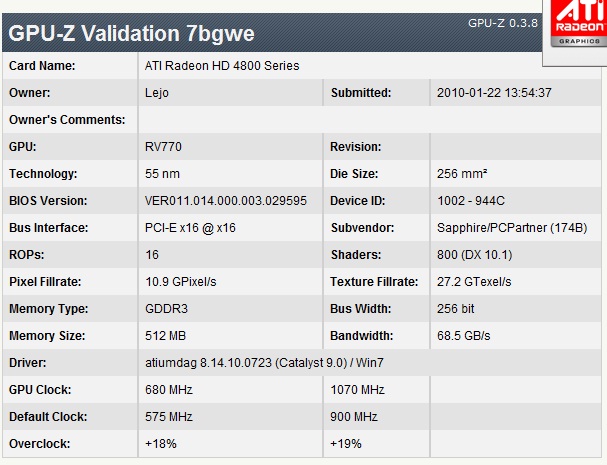This screenshot has height=465, width=607.
Task: Click the 800 (DX 10.1) shaders value
Action: click(x=475, y=255)
